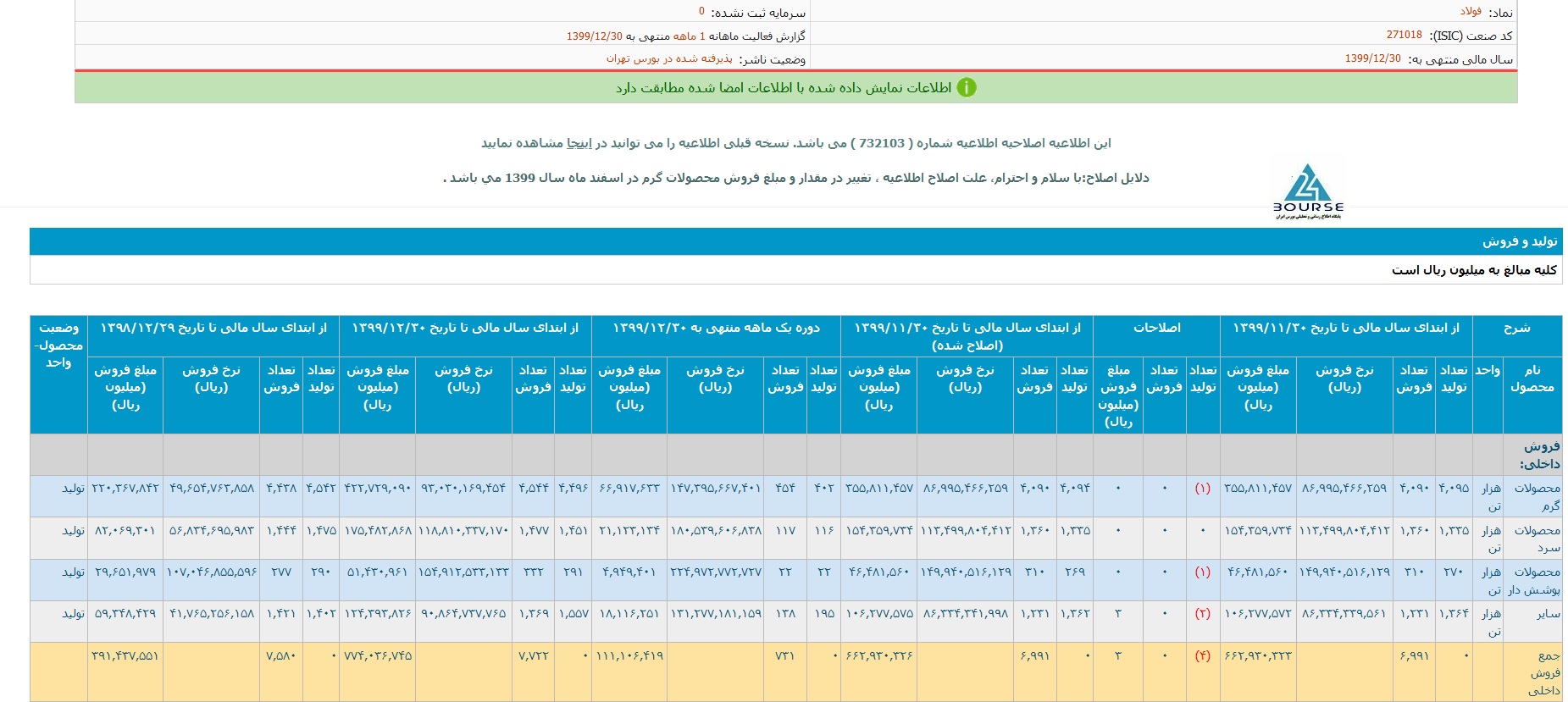Select the symbol value 'فولاد'
Viewport: 1568px width, 702px height.
[1471, 11]
